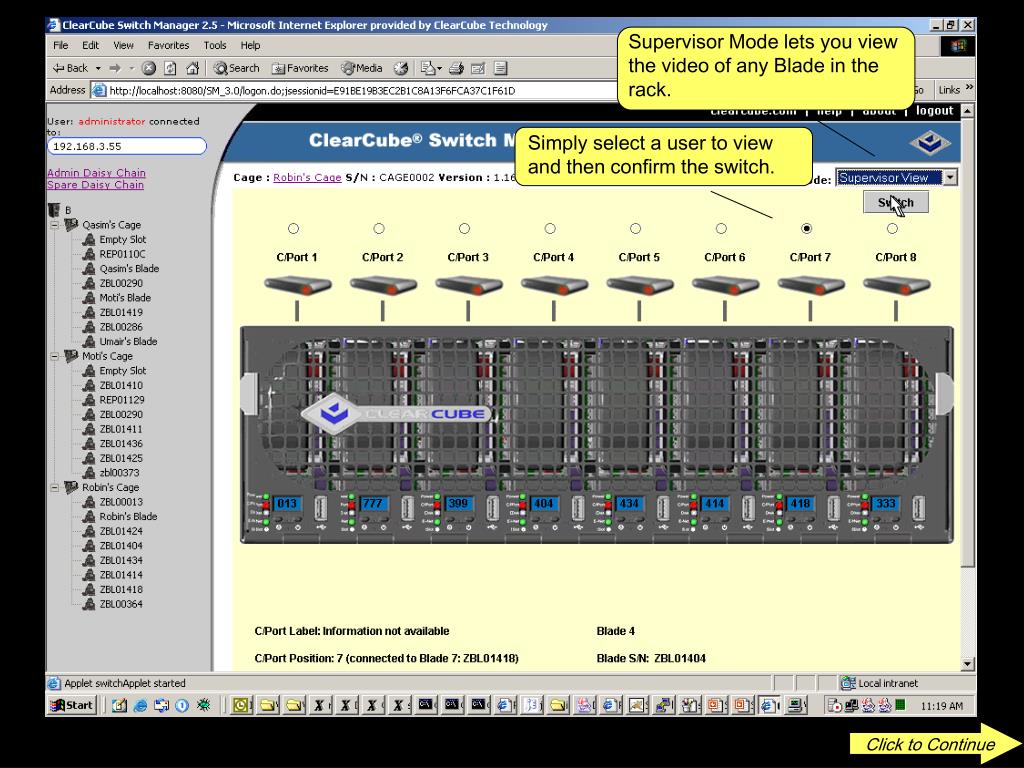Click the Home toolbar icon
Screen dimensions: 1024x768
click(192, 68)
